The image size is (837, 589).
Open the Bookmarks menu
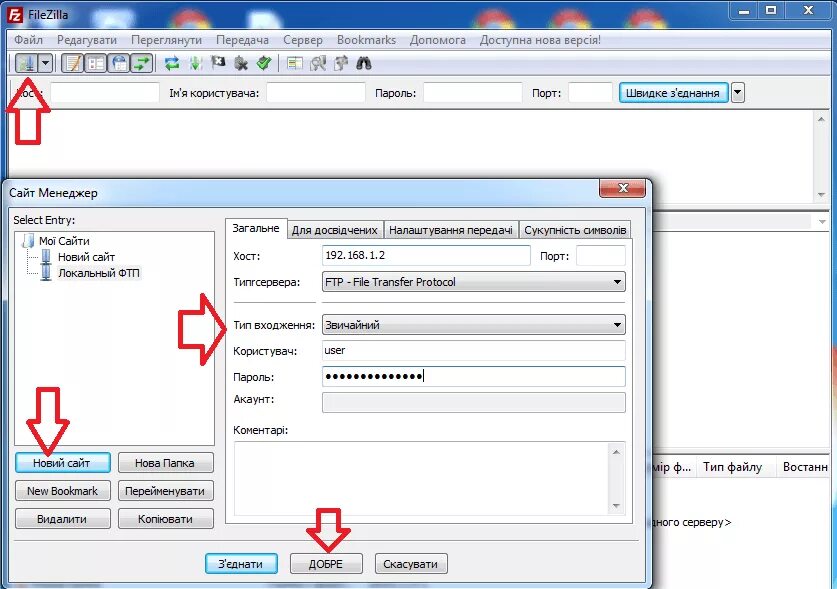coord(366,40)
